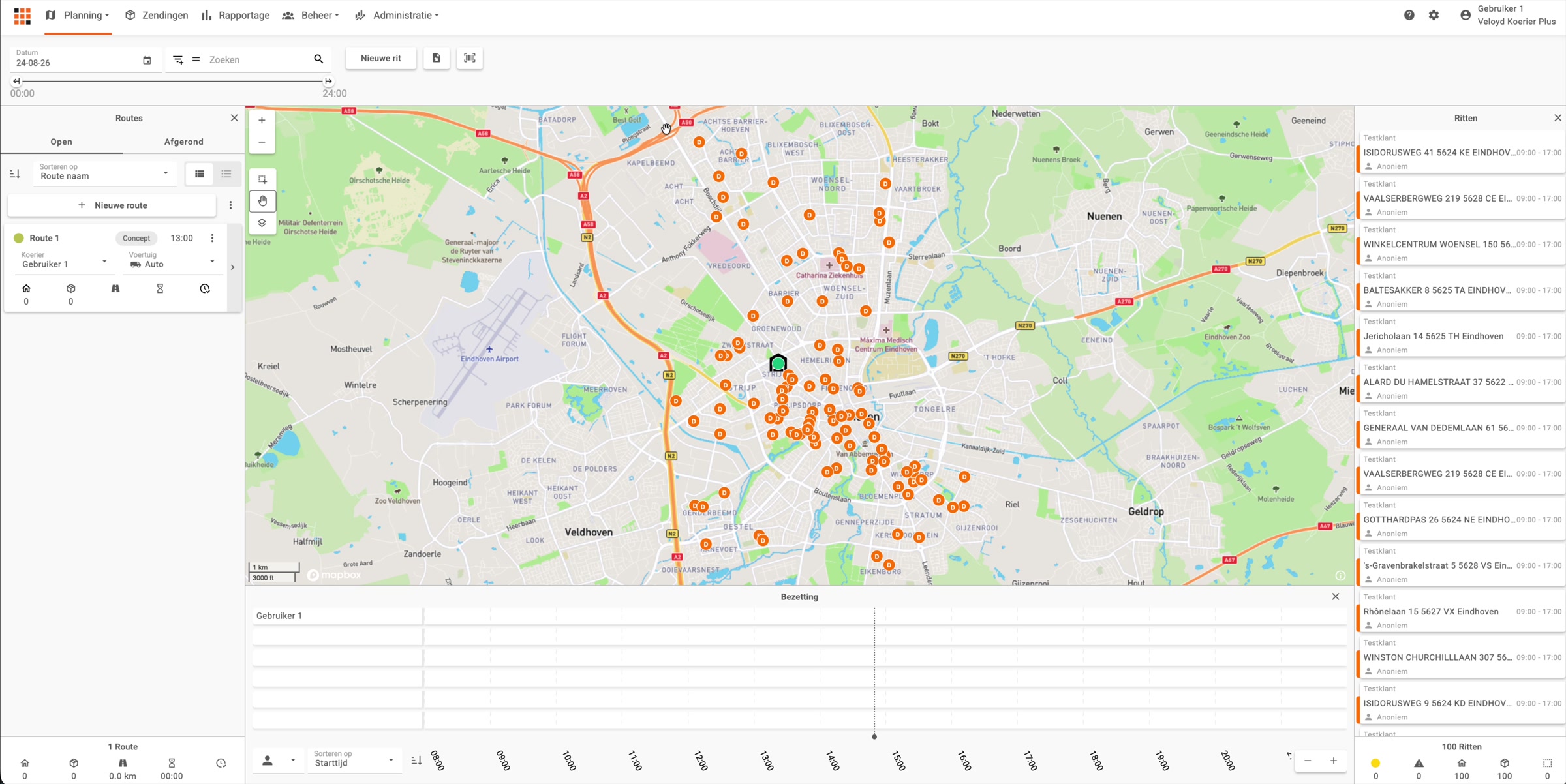Screen dimensions: 1566x784
Task: Filter Ritten by package icon
Action: 1505,763
